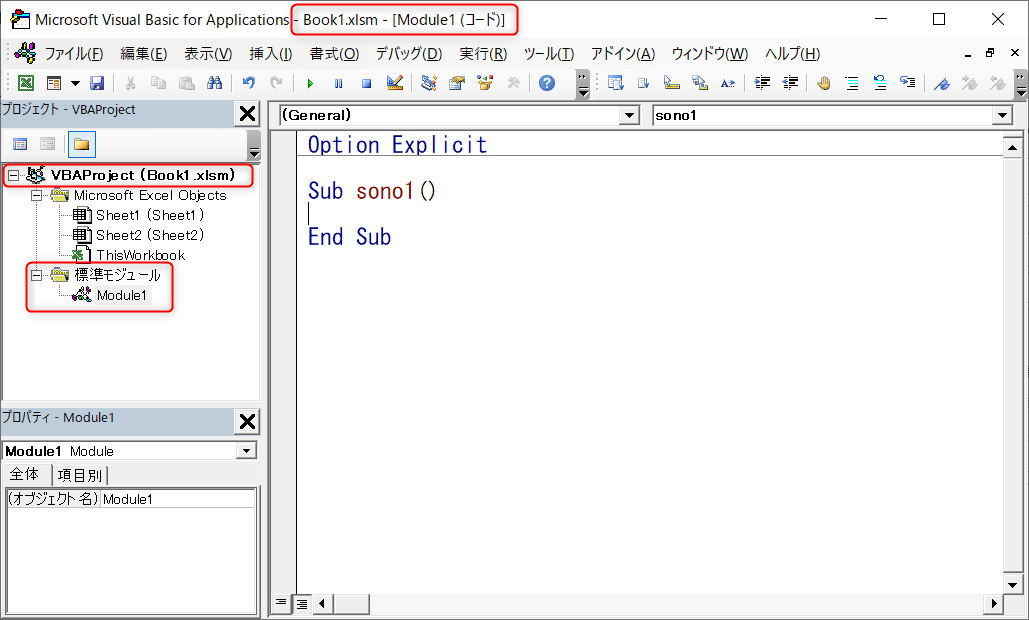Click List Properties/Methods icon

coord(615,83)
